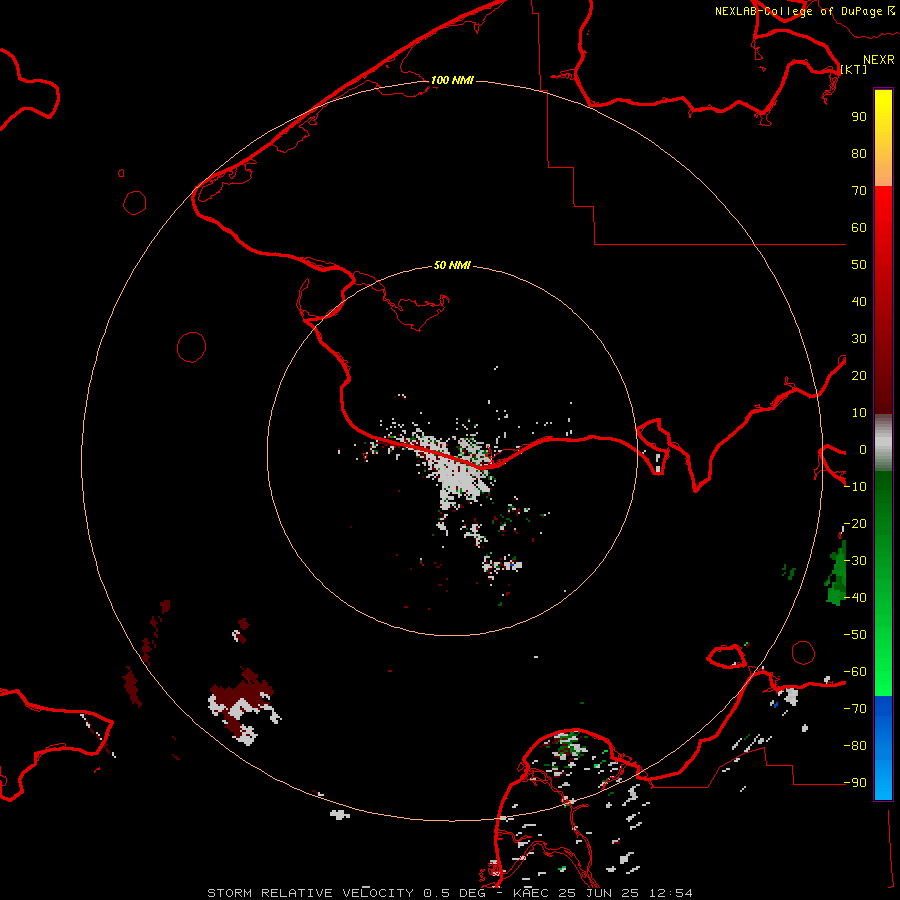
Task: Select the -60 value on velocity scale
Action: click(855, 672)
